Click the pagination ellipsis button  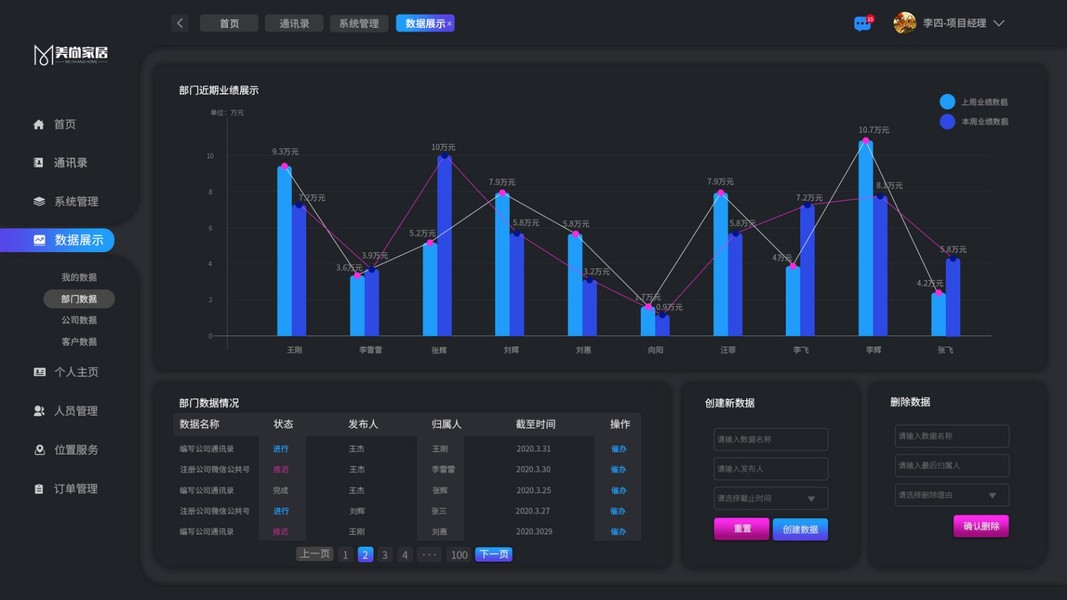[x=429, y=554]
